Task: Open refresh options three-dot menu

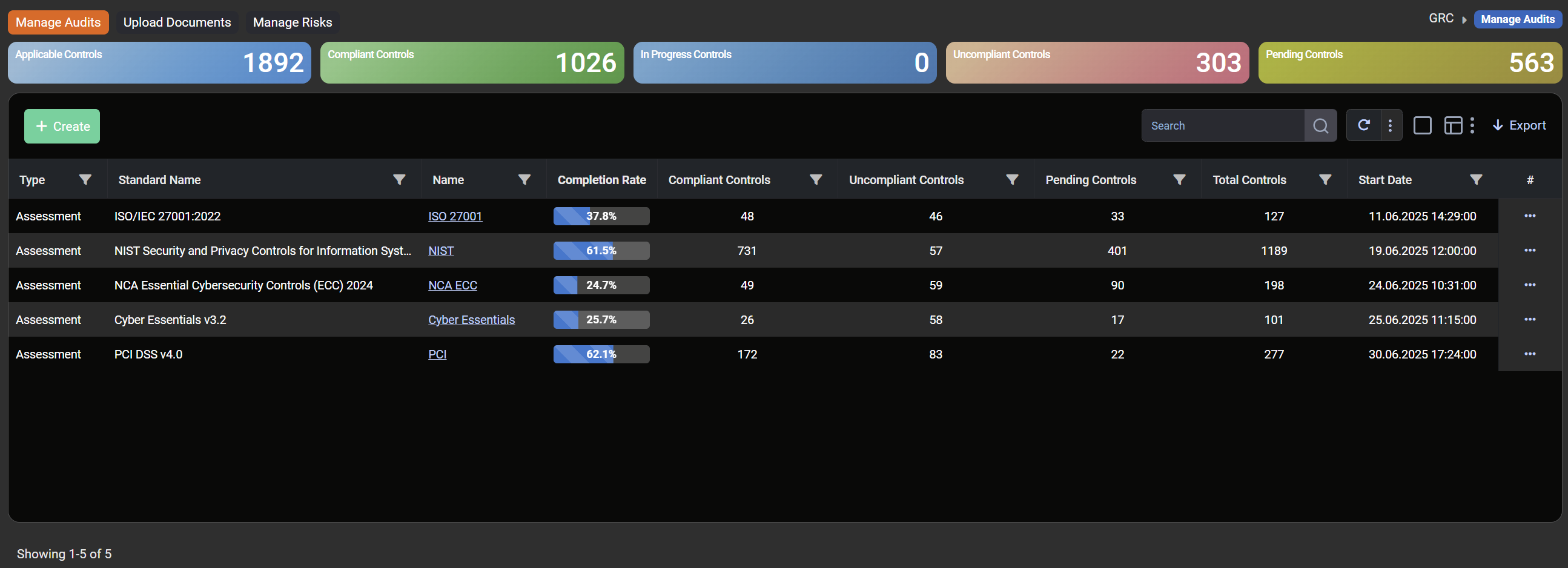Action: coord(1391,125)
